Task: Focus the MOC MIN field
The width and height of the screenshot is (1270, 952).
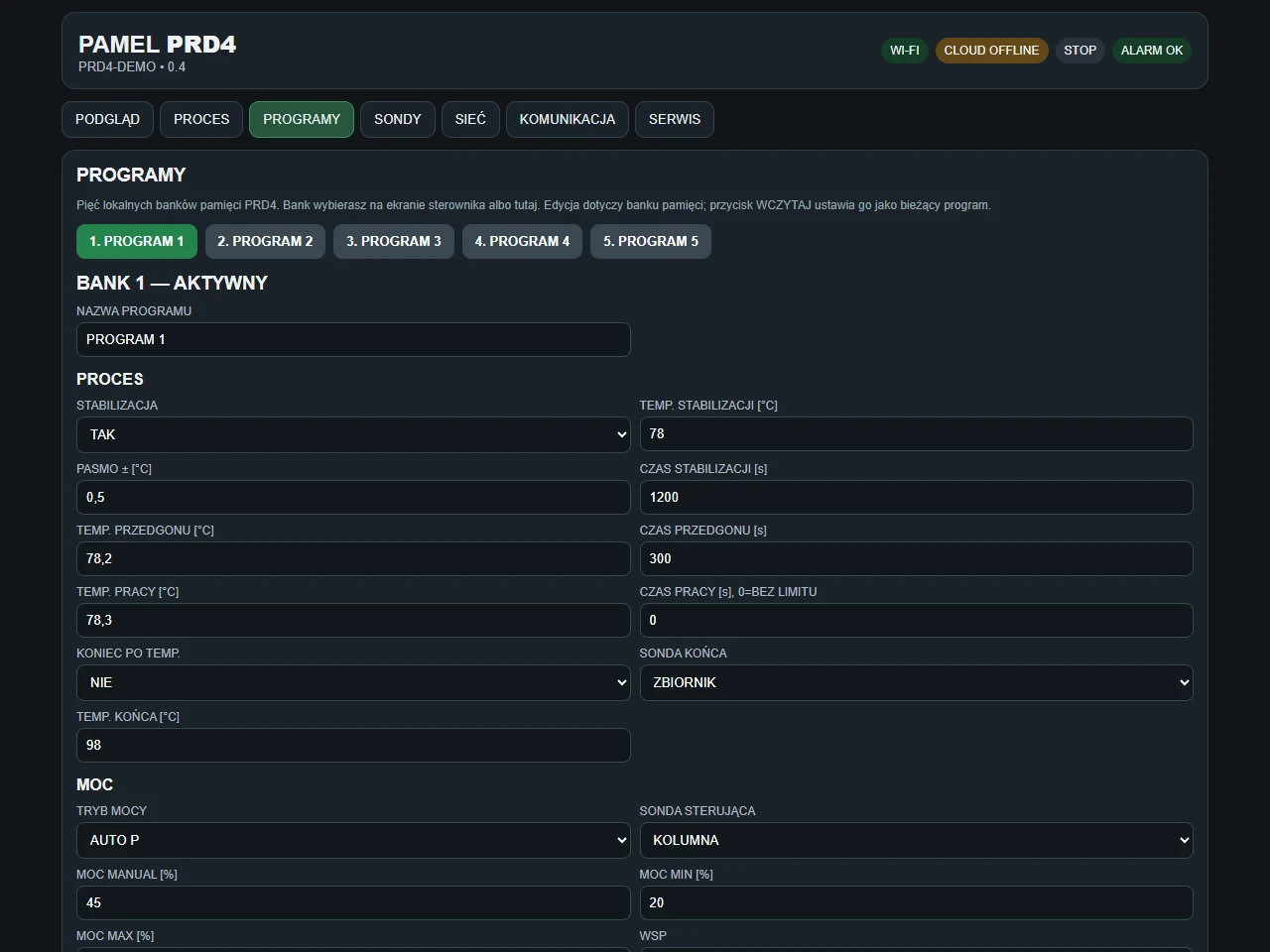Action: pos(917,902)
